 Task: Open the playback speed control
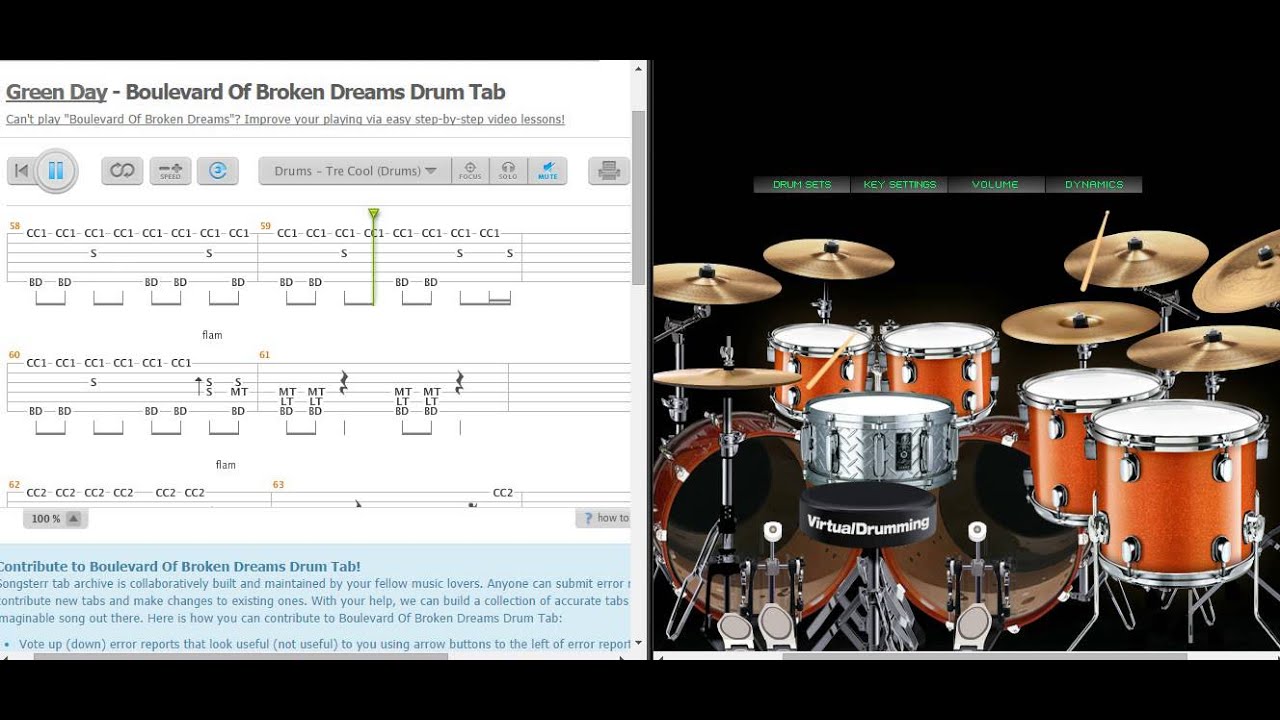(x=170, y=171)
